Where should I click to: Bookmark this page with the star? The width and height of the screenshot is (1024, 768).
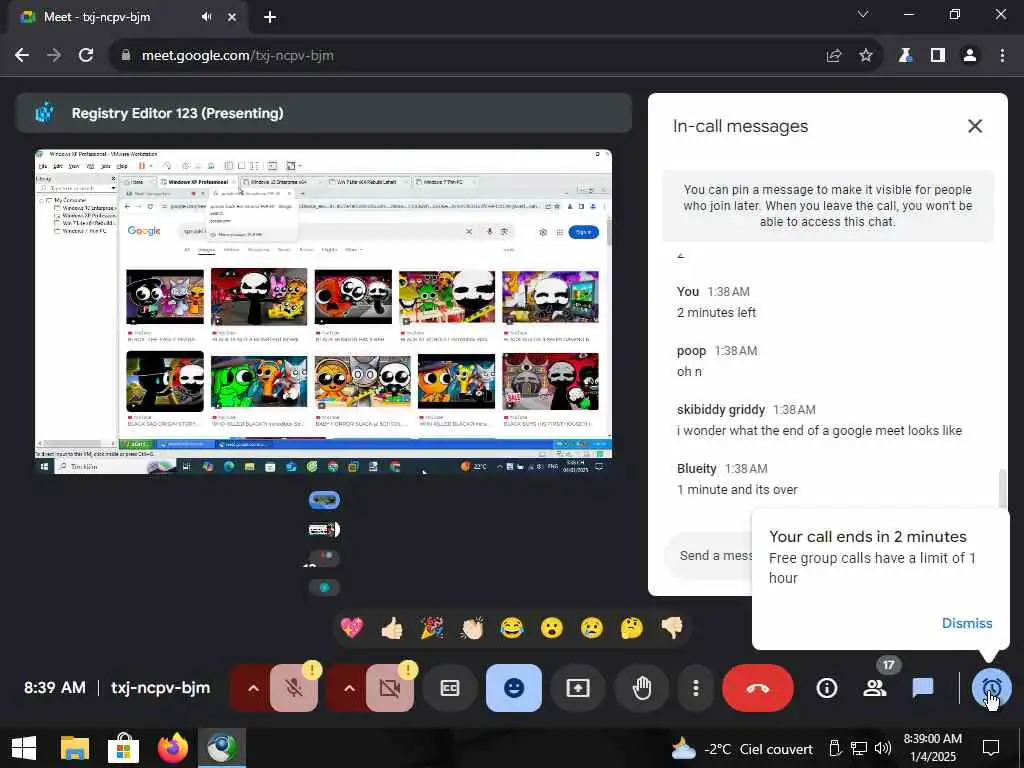[866, 56]
